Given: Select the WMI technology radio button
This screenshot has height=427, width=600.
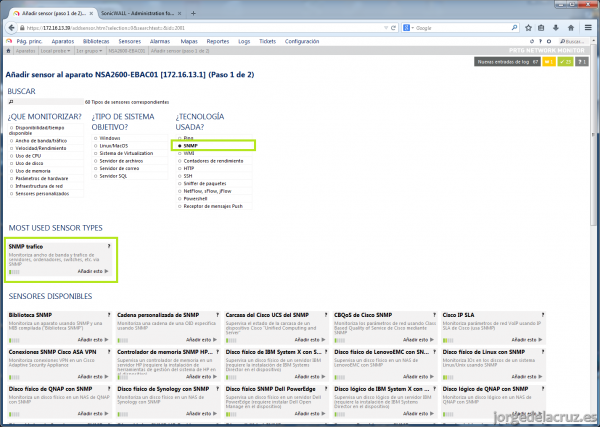Looking at the screenshot, I should coord(179,153).
